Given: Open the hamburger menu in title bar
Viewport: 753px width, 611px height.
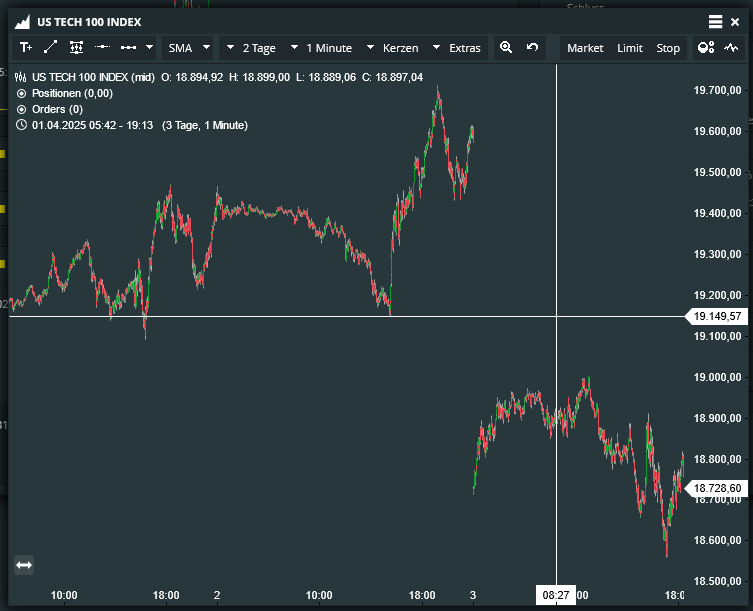Looking at the screenshot, I should click(x=715, y=21).
